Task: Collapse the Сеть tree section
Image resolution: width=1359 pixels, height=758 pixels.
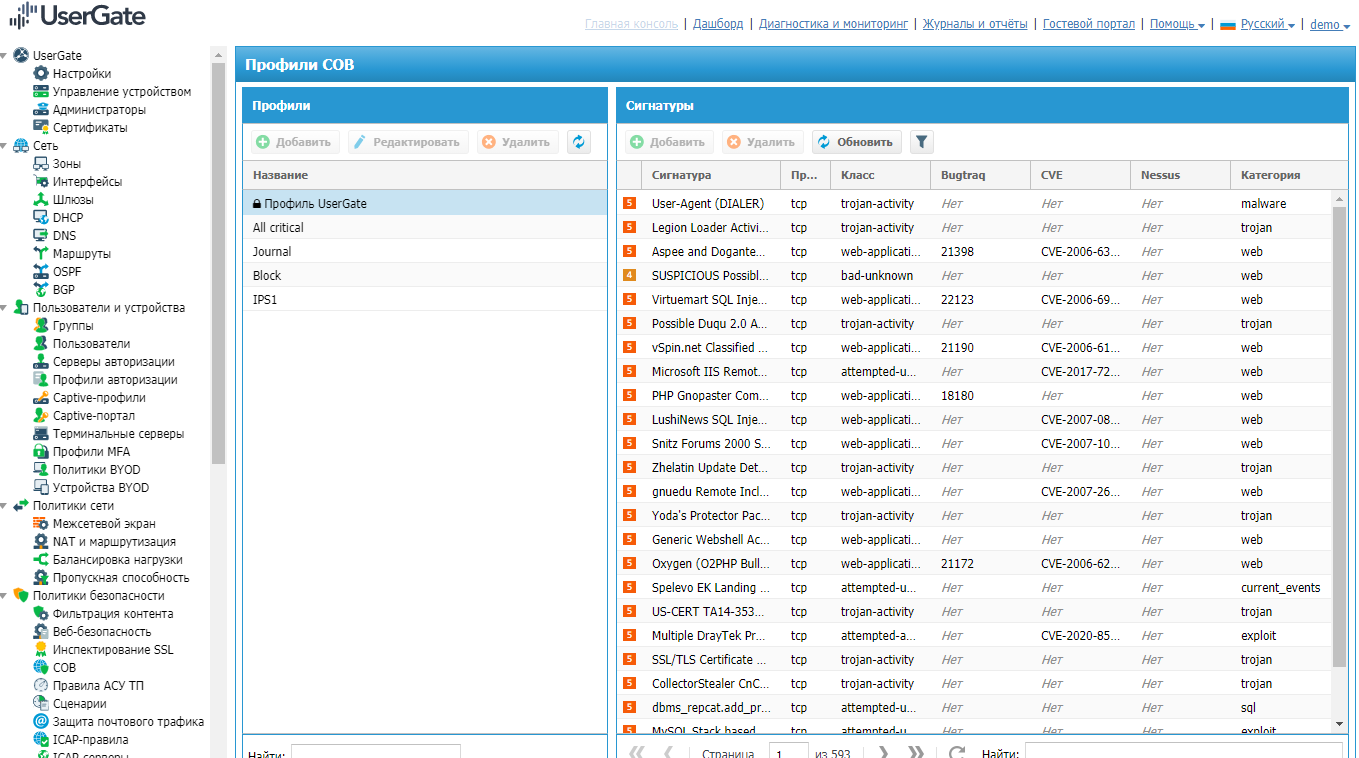Action: (x=5, y=146)
